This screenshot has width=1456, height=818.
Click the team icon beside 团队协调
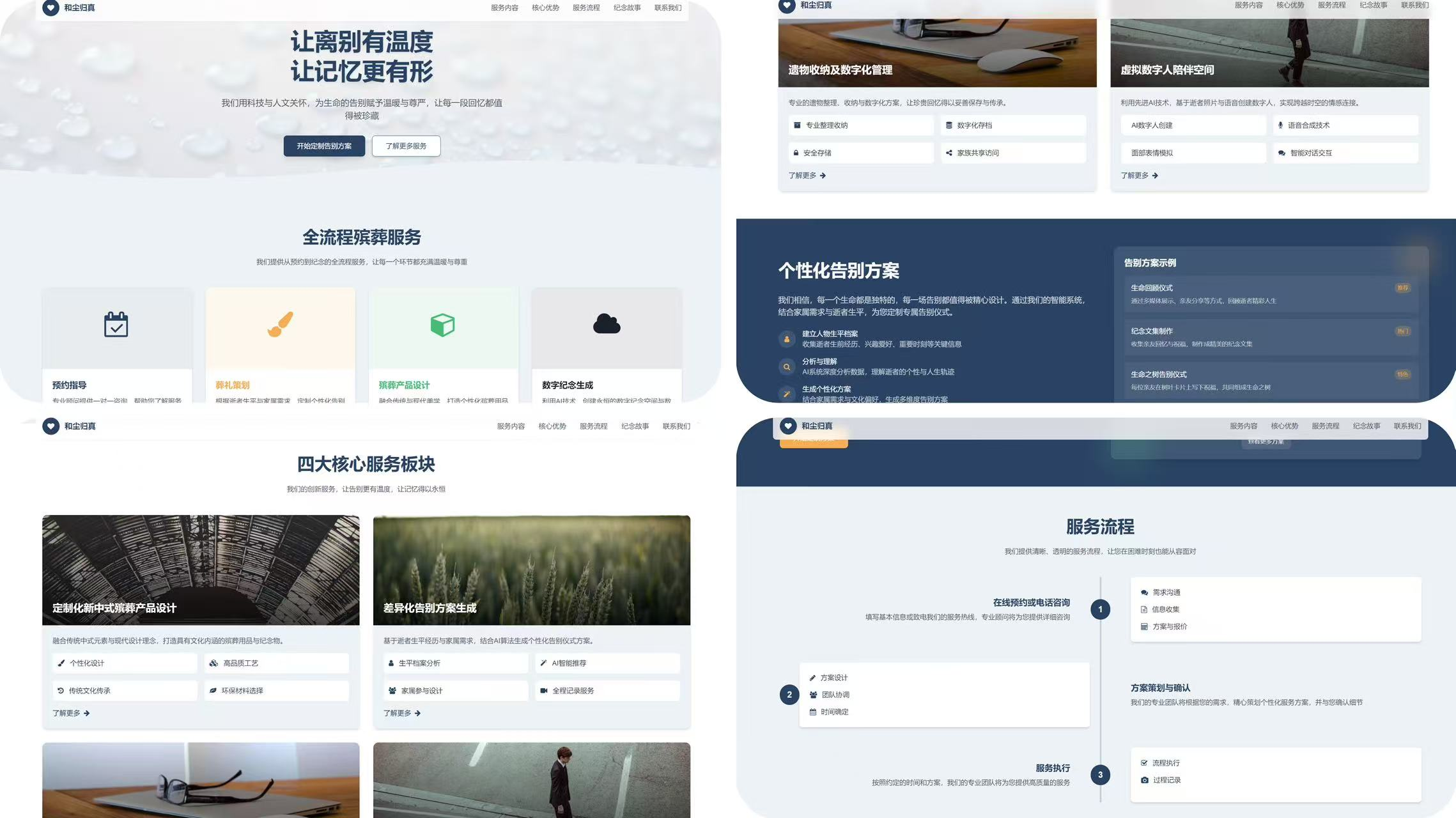814,695
